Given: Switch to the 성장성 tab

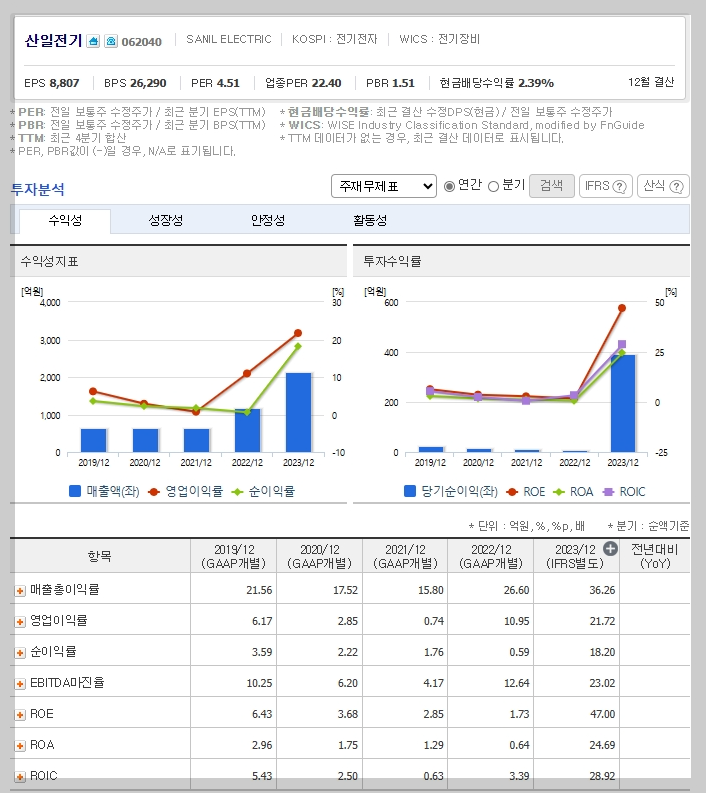Looking at the screenshot, I should point(165,221).
